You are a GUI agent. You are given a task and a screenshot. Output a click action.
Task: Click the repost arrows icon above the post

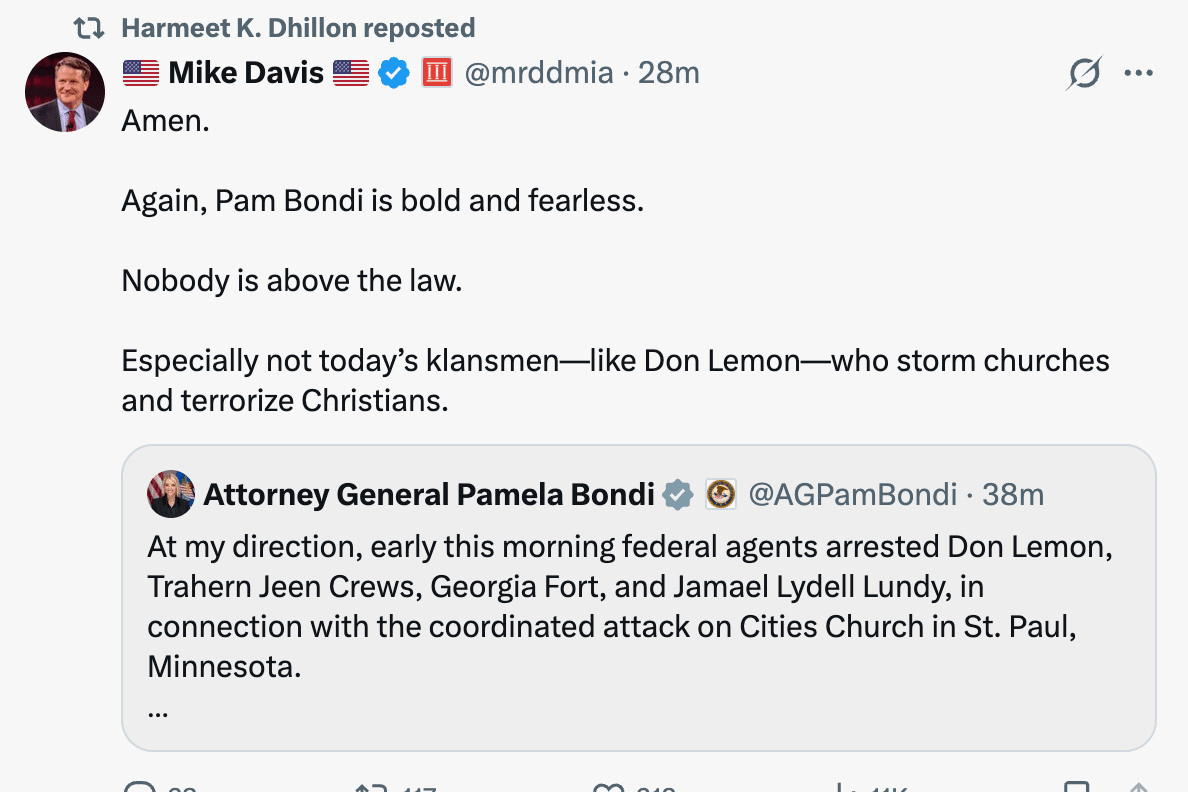89,28
